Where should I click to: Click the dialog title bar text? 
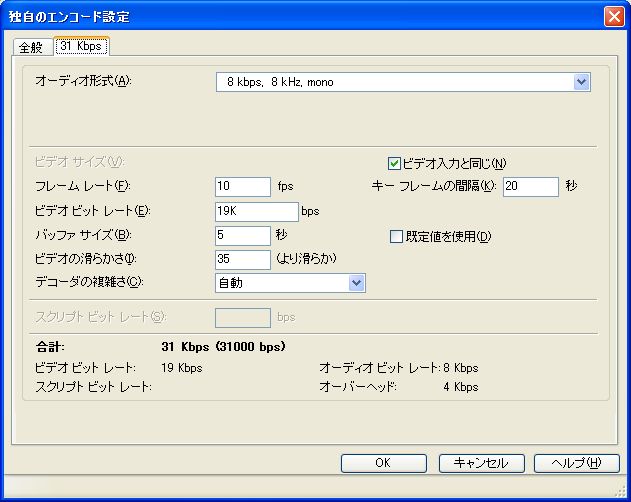[x=70, y=17]
